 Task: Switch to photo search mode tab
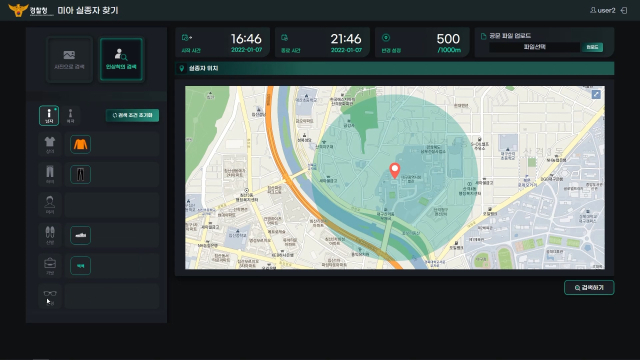point(69,59)
